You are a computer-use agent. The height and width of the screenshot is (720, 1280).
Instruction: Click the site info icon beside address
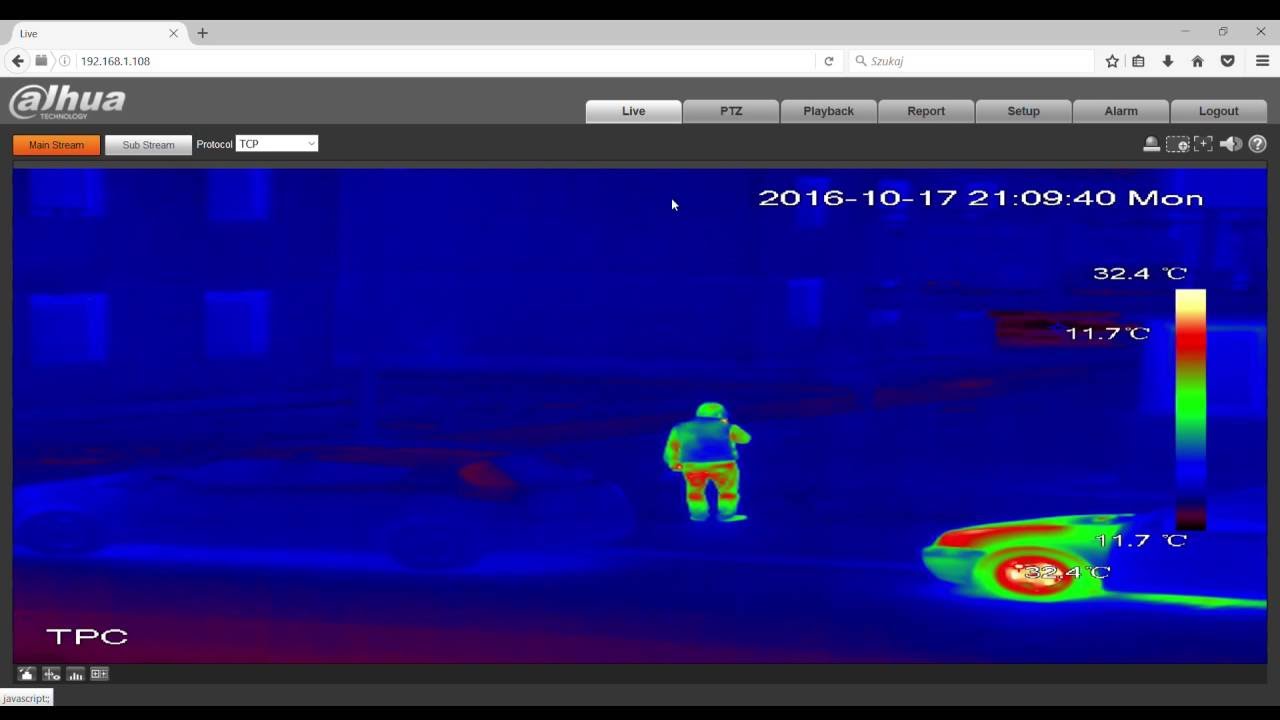coord(65,61)
